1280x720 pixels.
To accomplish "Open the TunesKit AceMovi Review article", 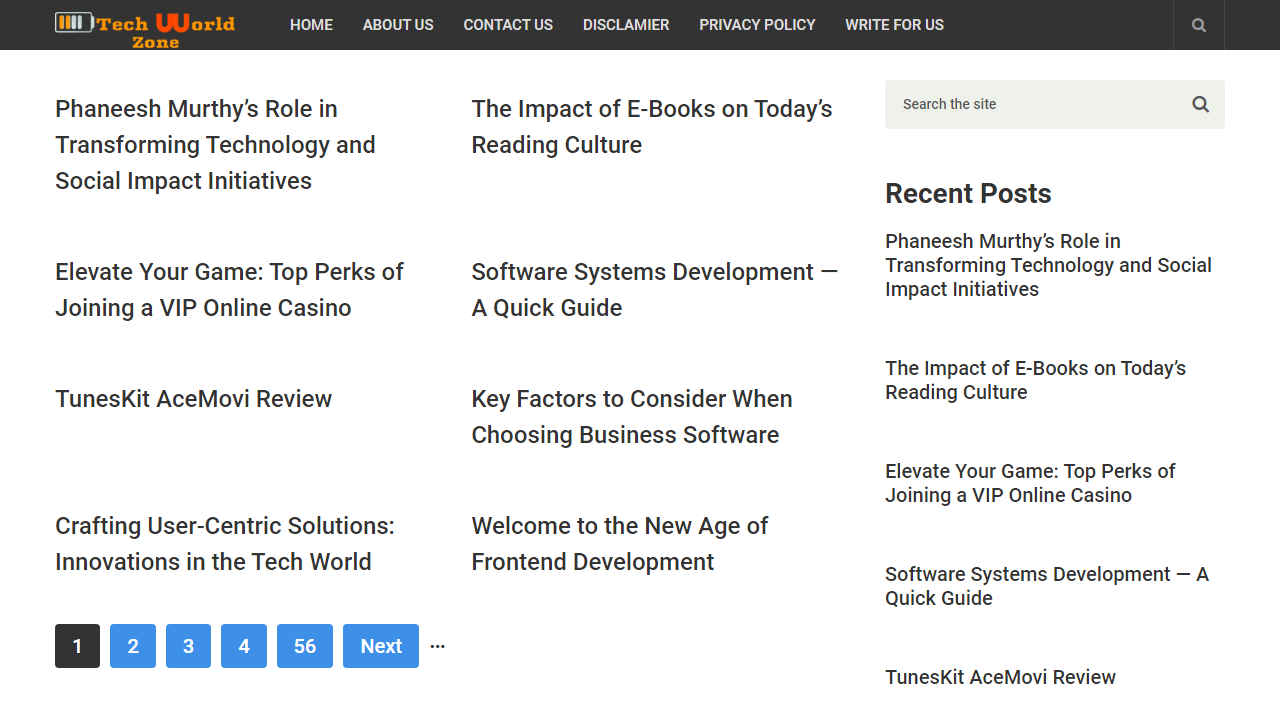I will 193,398.
